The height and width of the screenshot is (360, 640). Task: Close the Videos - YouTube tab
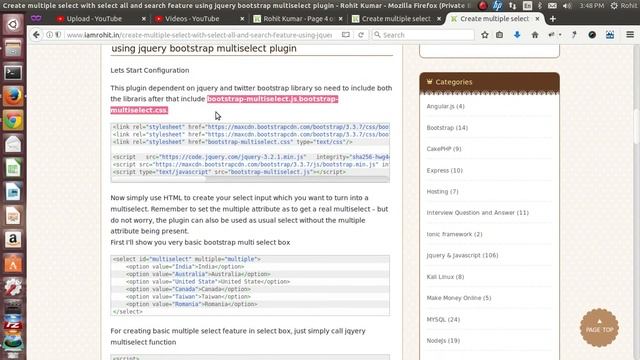click(242, 19)
